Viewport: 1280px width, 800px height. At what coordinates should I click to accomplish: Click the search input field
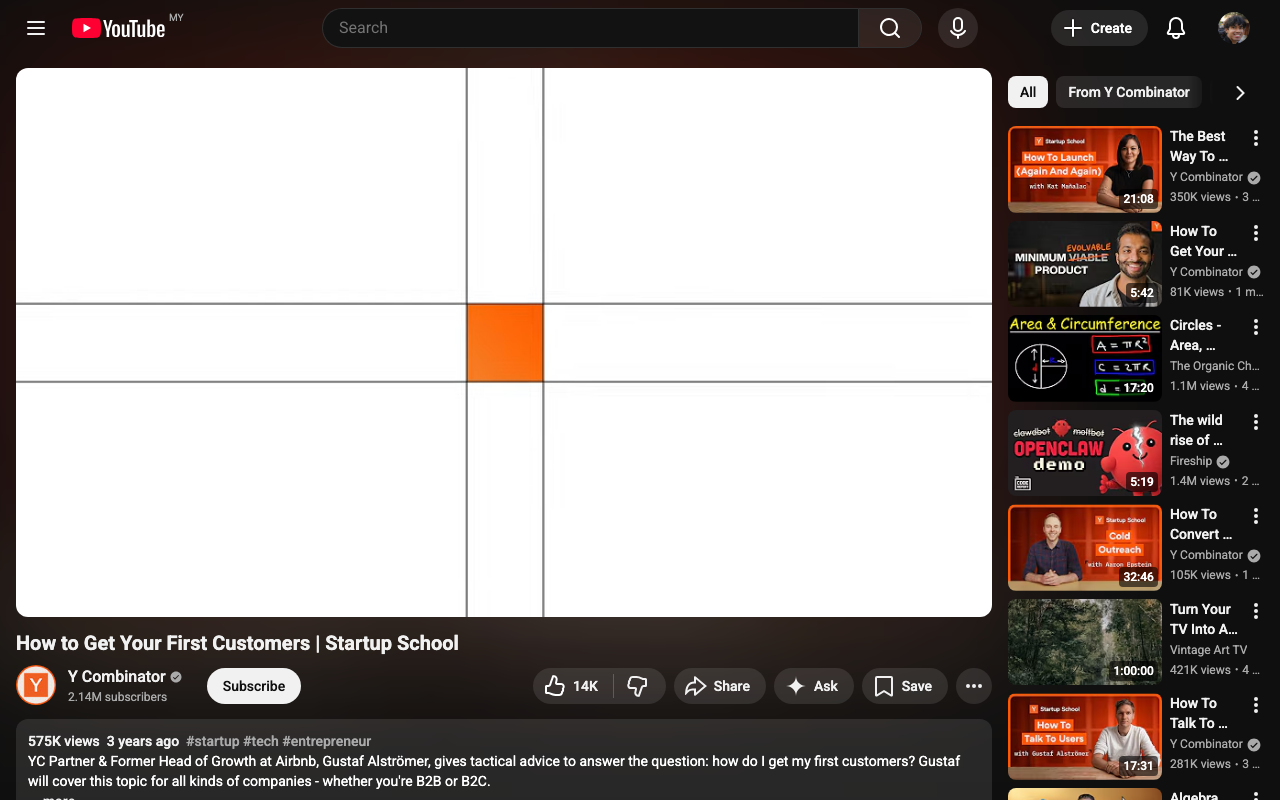coord(590,27)
